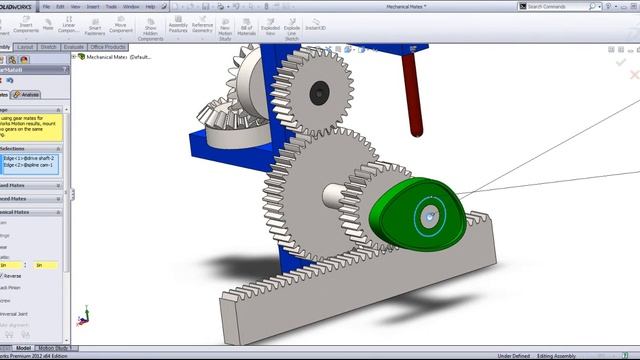Expand the Mechanical Mates tree node
This screenshot has height=360, width=640.
click(x=74, y=57)
